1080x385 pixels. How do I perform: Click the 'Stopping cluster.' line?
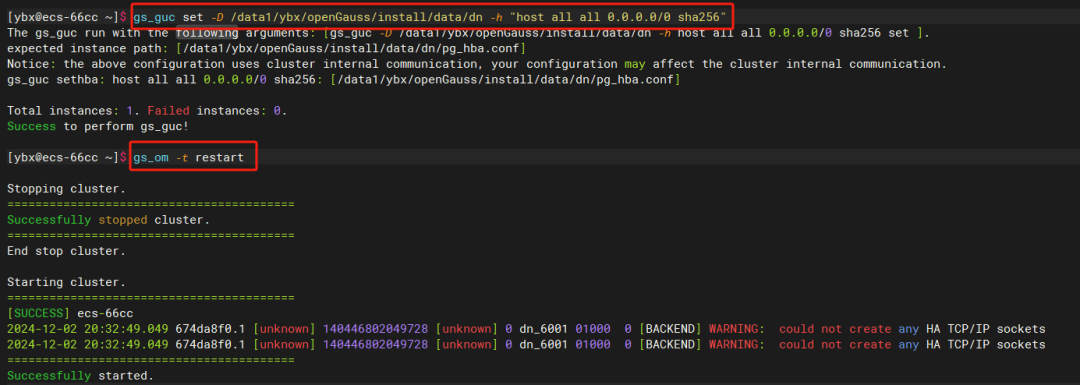[66, 189]
